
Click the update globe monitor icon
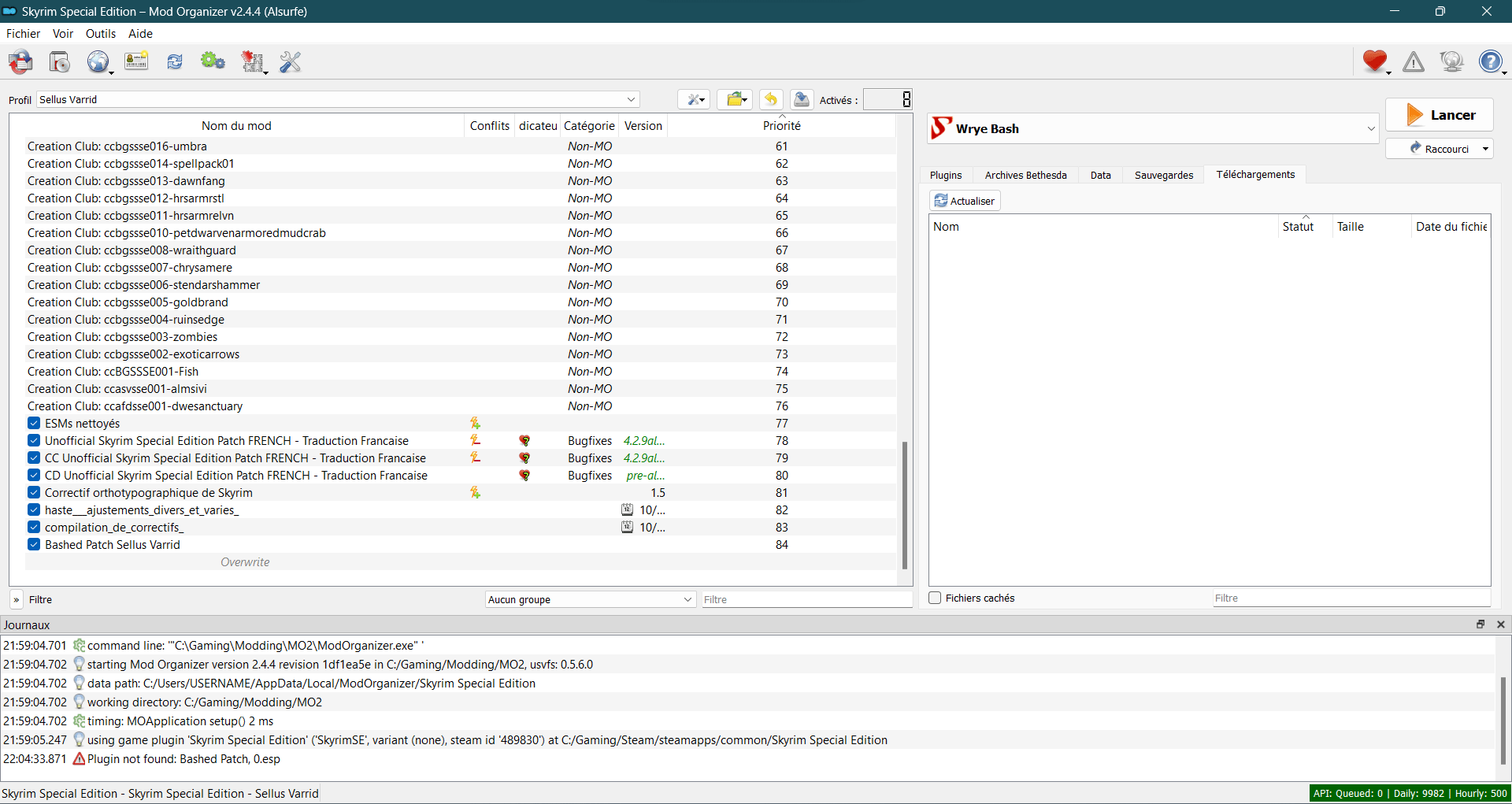click(x=1451, y=61)
